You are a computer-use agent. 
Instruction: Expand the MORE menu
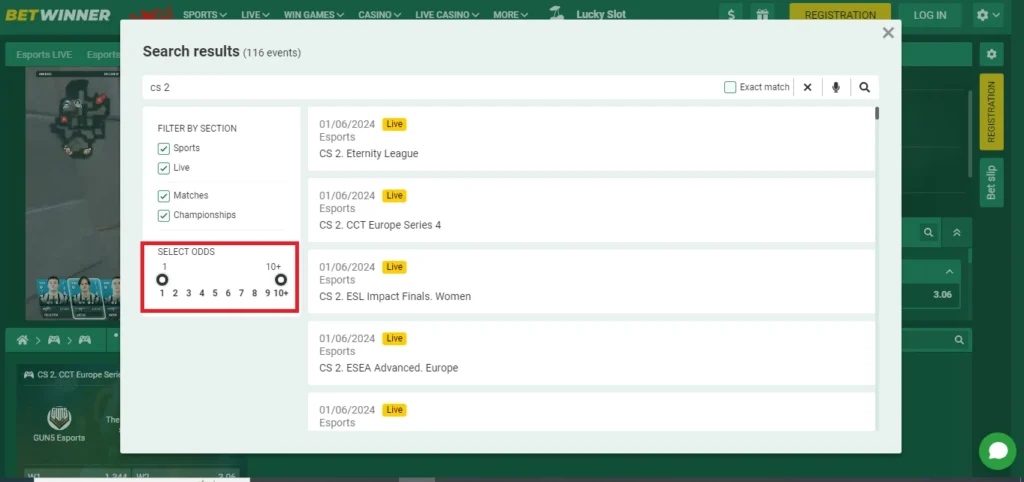[x=511, y=14]
